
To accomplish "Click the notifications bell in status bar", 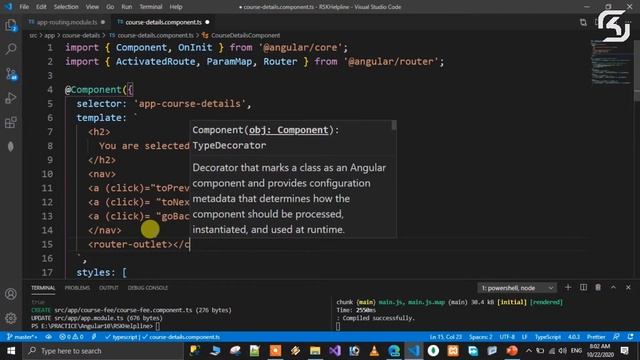I will point(631,337).
